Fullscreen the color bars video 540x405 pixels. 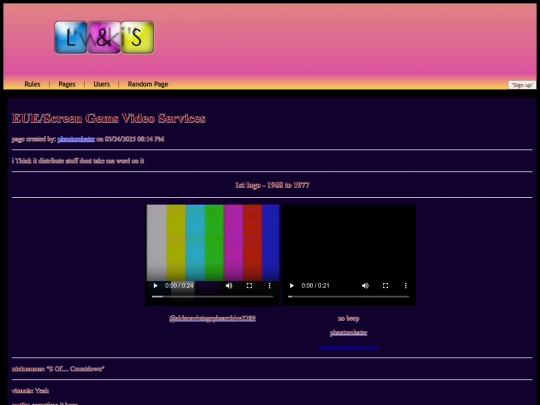[x=249, y=285]
